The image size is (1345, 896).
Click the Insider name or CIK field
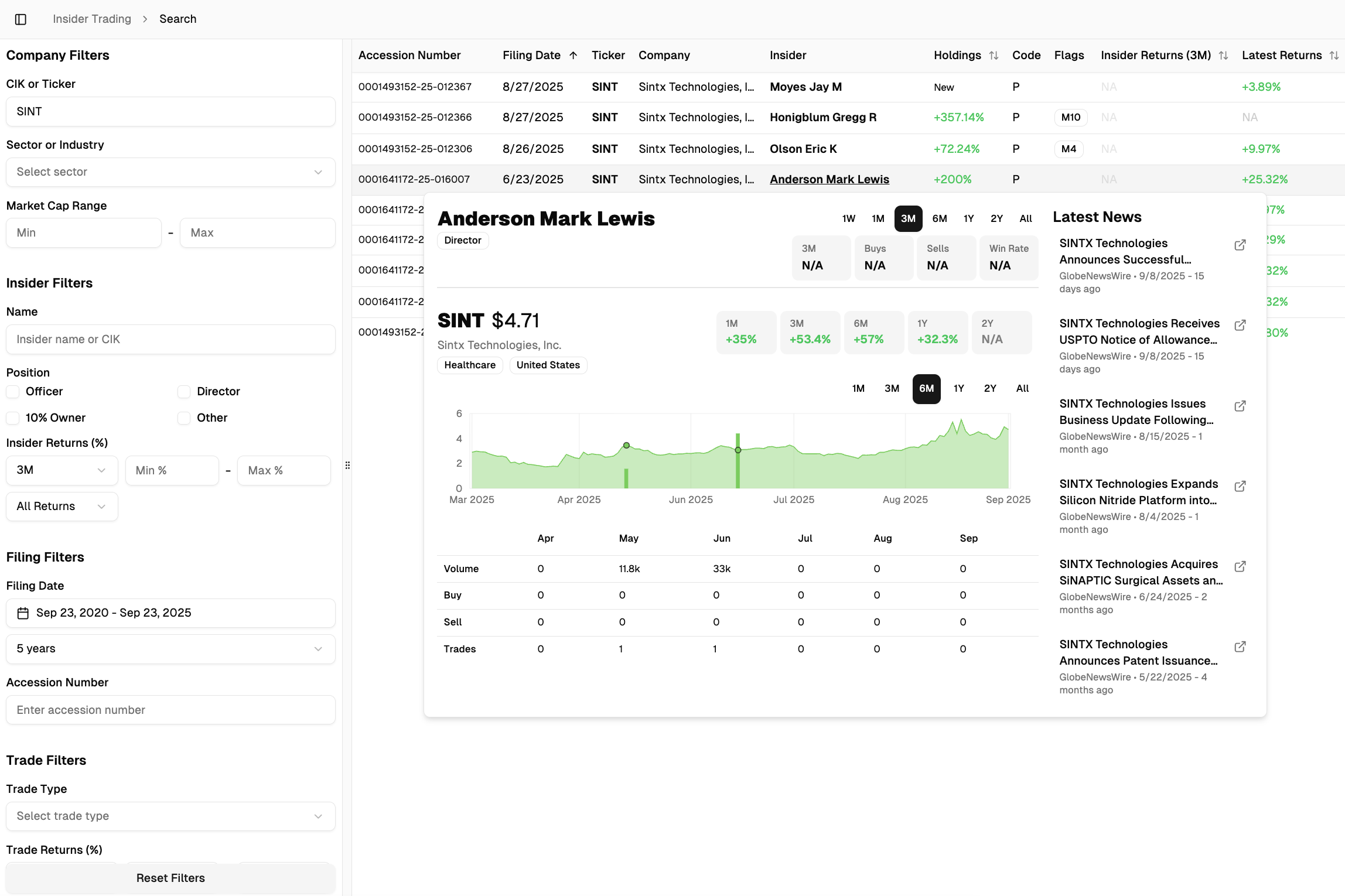click(170, 340)
